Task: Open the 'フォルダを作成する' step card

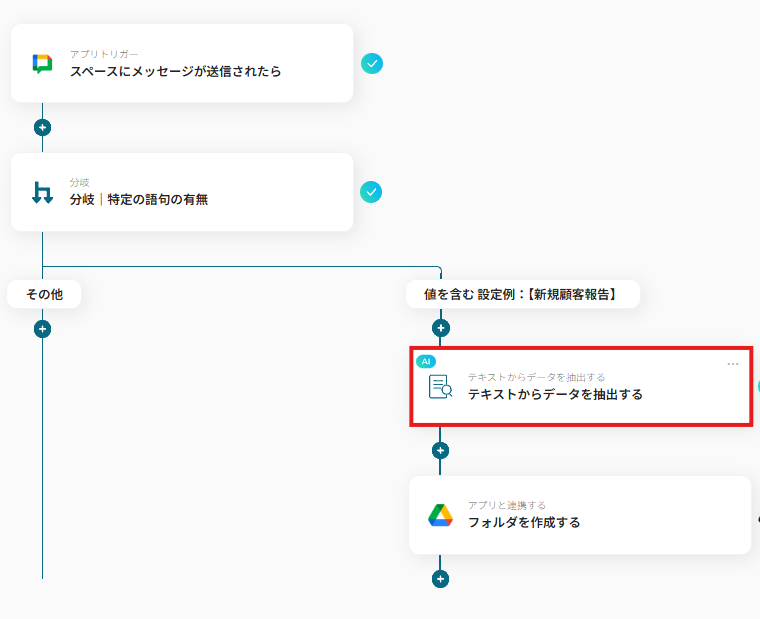Action: tap(580, 515)
